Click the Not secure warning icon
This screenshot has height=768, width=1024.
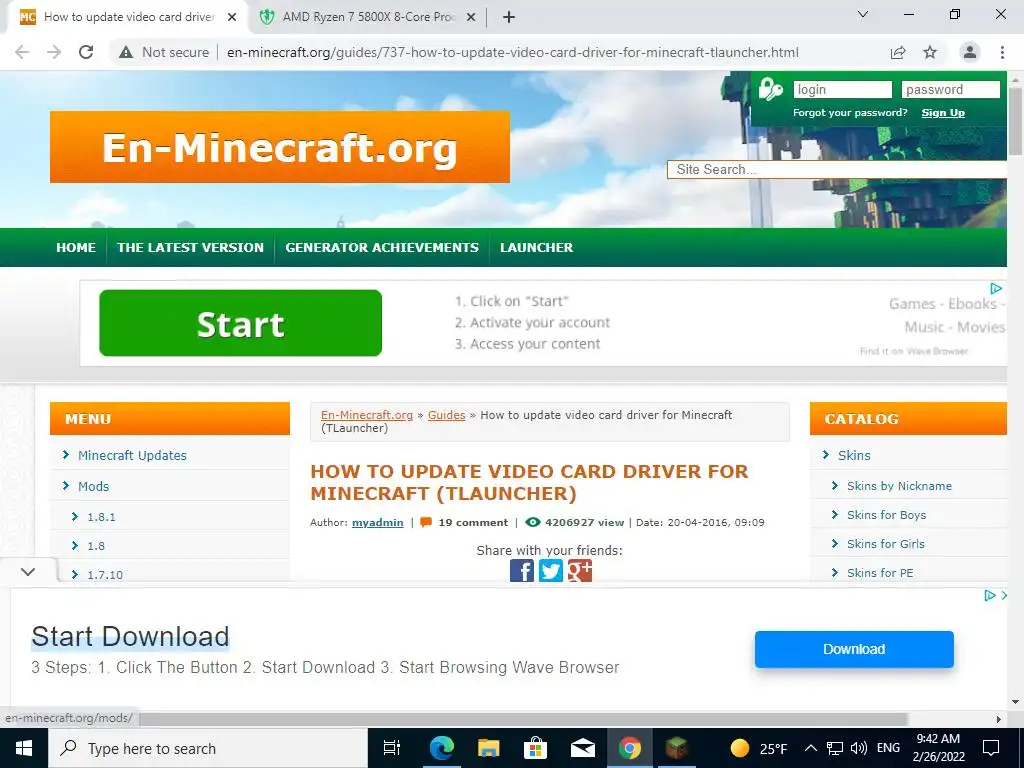[x=126, y=52]
